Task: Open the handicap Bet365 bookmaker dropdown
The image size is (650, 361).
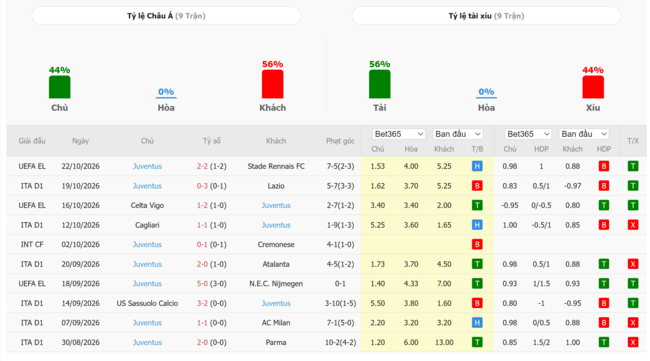Action: 528,134
